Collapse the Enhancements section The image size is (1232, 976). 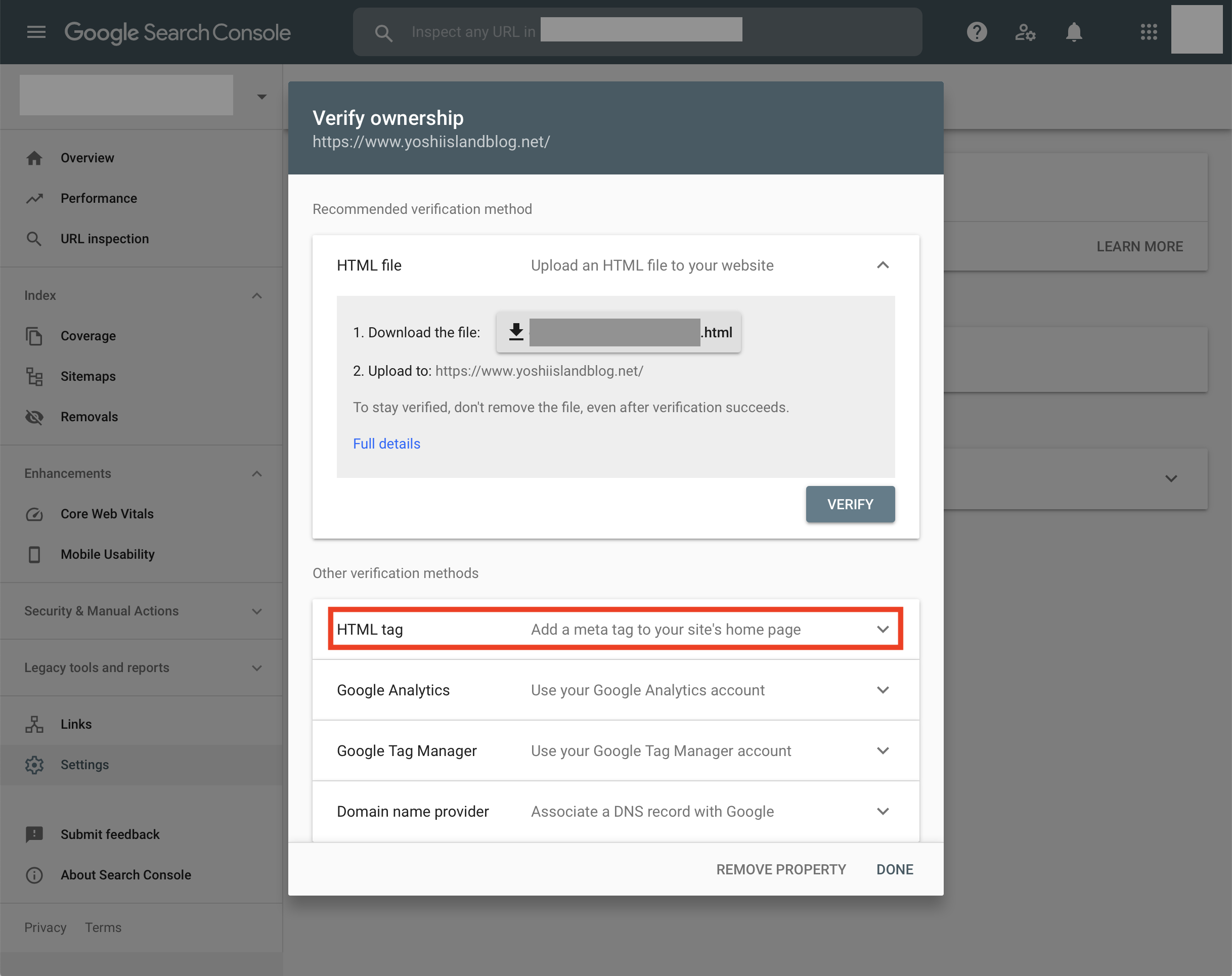pyautogui.click(x=256, y=474)
